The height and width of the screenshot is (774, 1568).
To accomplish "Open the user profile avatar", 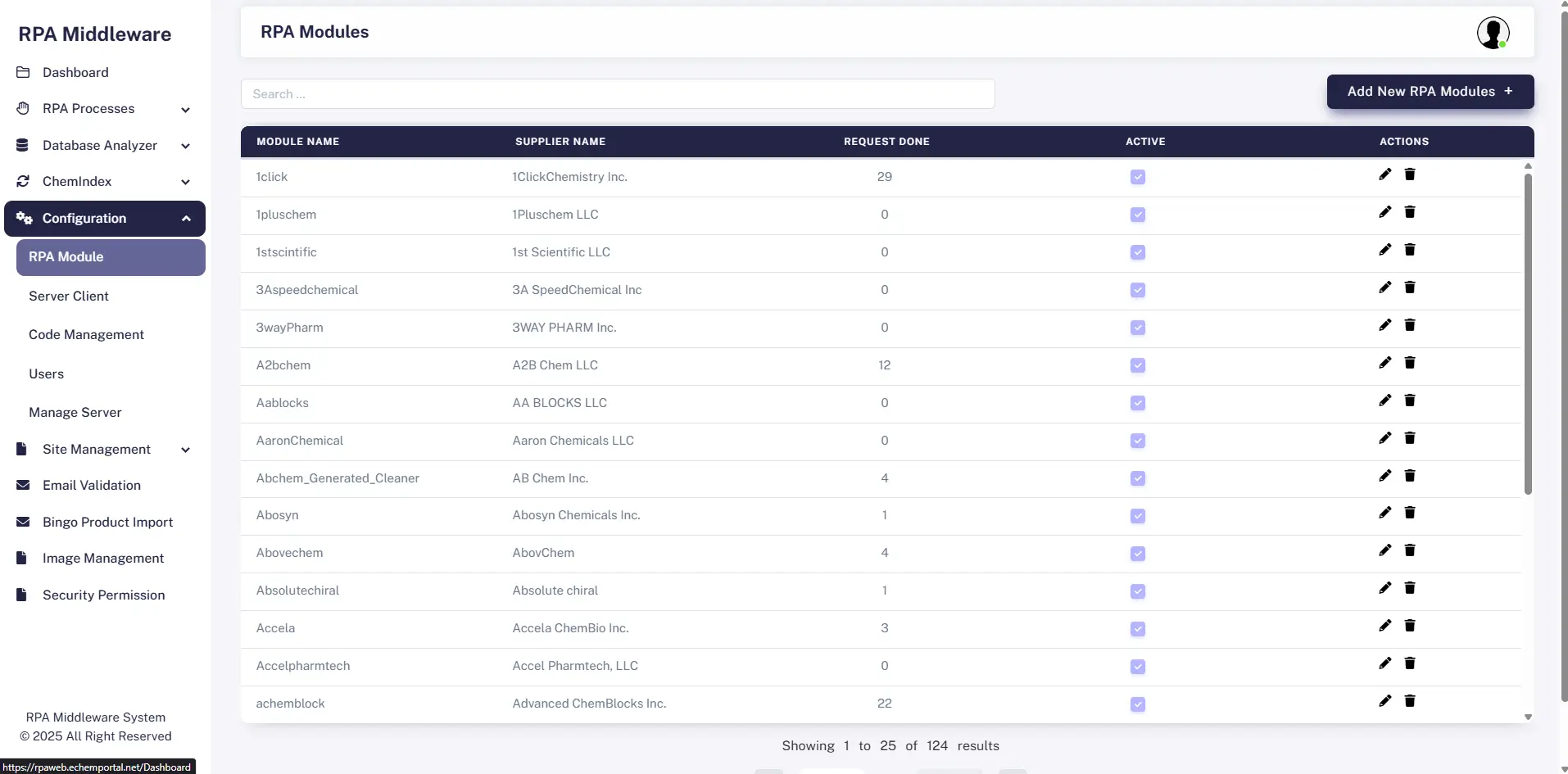I will pyautogui.click(x=1493, y=33).
